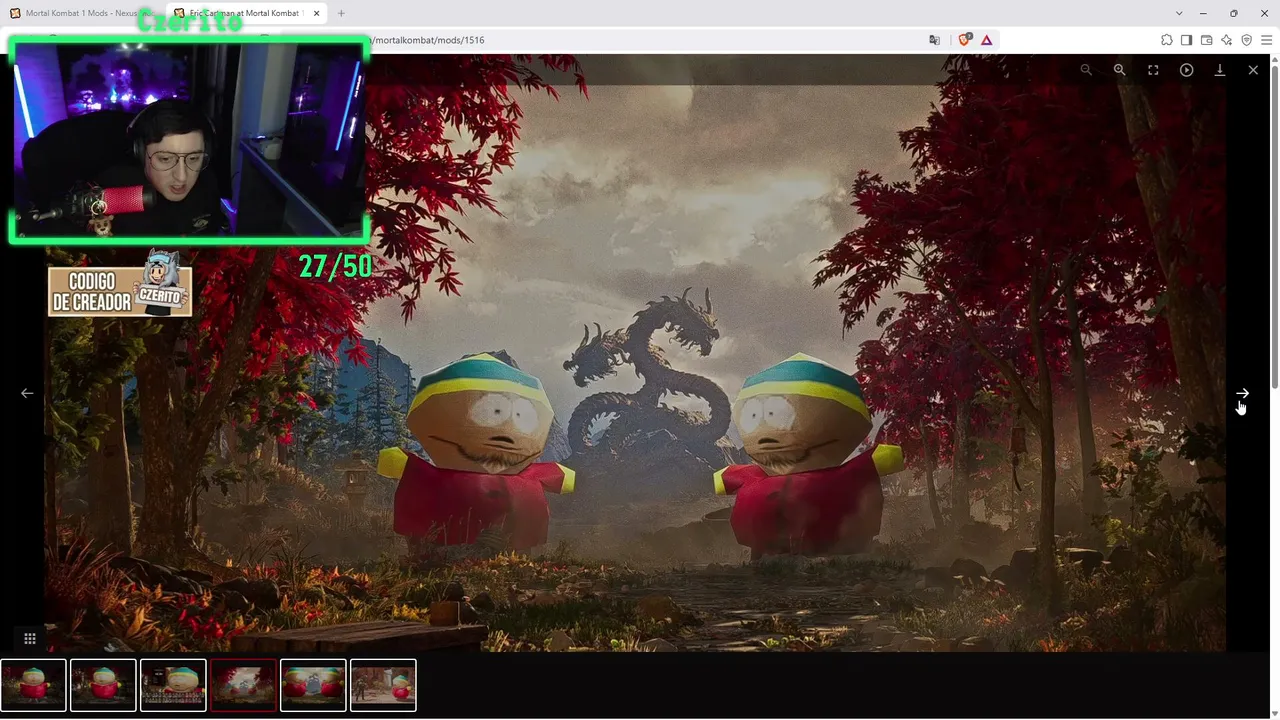Image resolution: width=1280 pixels, height=720 pixels.
Task: Open the browser hamburger main menu
Action: (x=1266, y=40)
